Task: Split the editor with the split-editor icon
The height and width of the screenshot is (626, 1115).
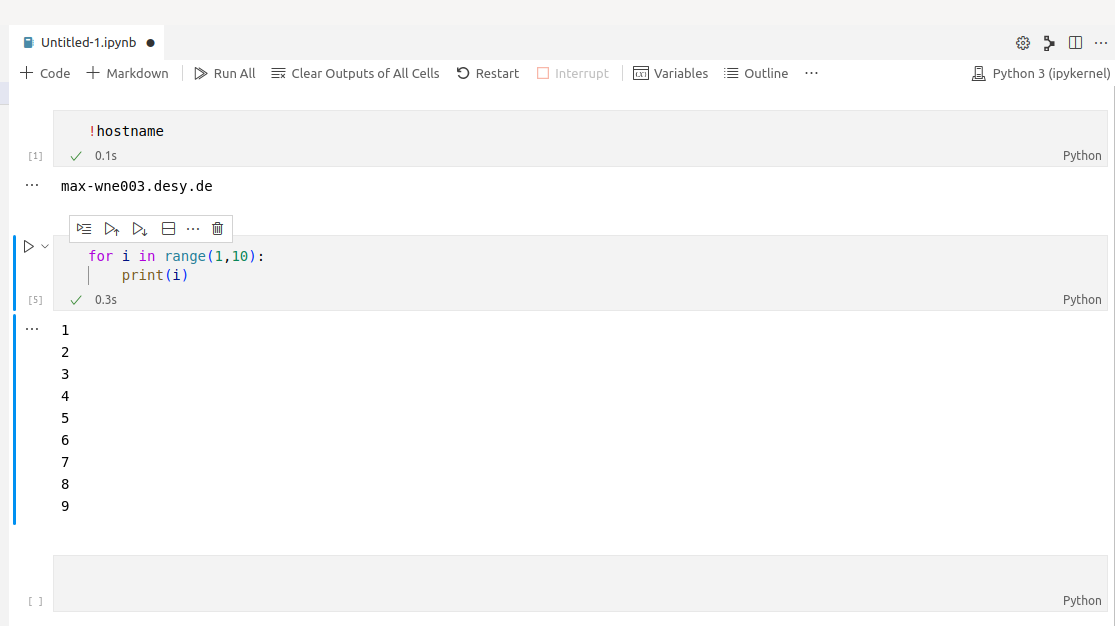Action: click(x=1075, y=43)
